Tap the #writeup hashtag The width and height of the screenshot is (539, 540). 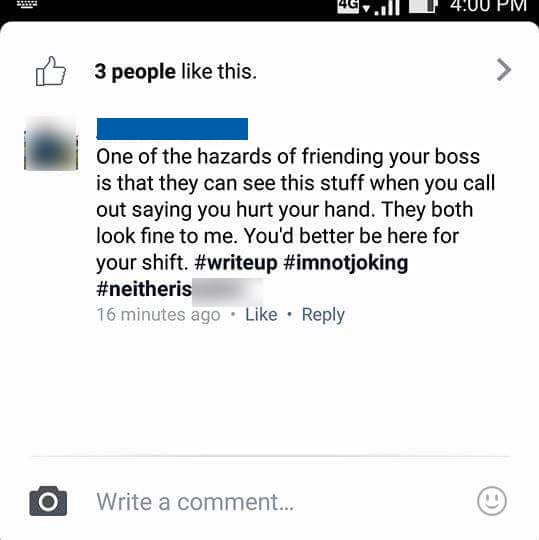tap(236, 263)
